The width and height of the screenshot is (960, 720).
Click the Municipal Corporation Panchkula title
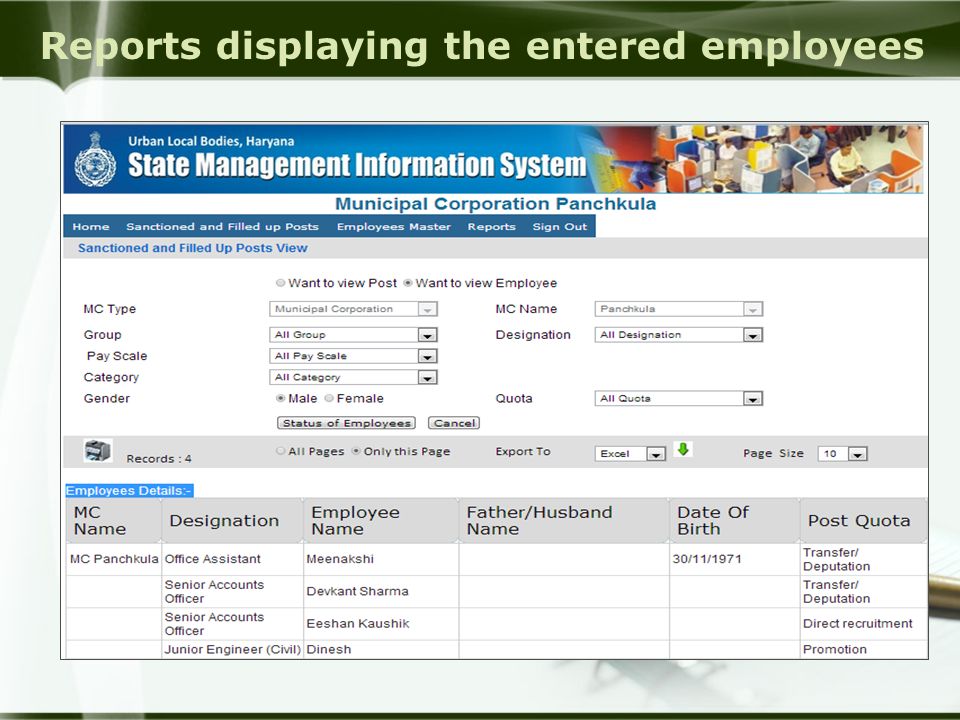tap(495, 204)
